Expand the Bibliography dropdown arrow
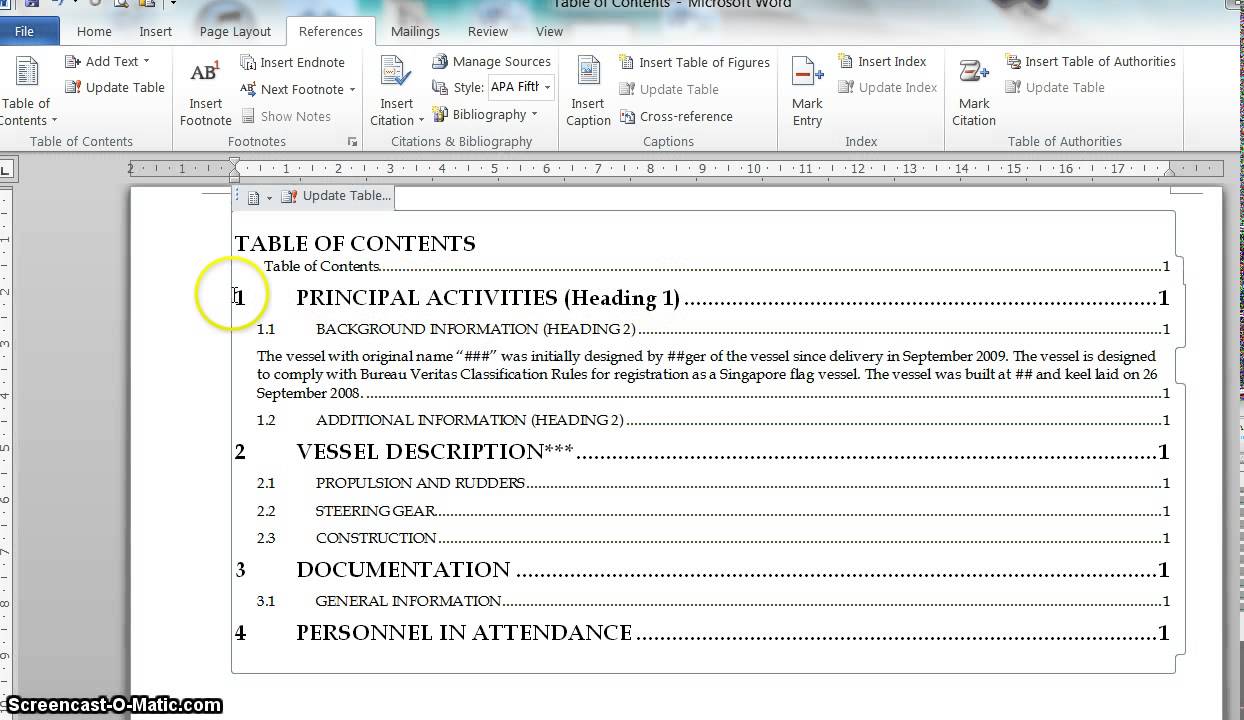 [534, 114]
